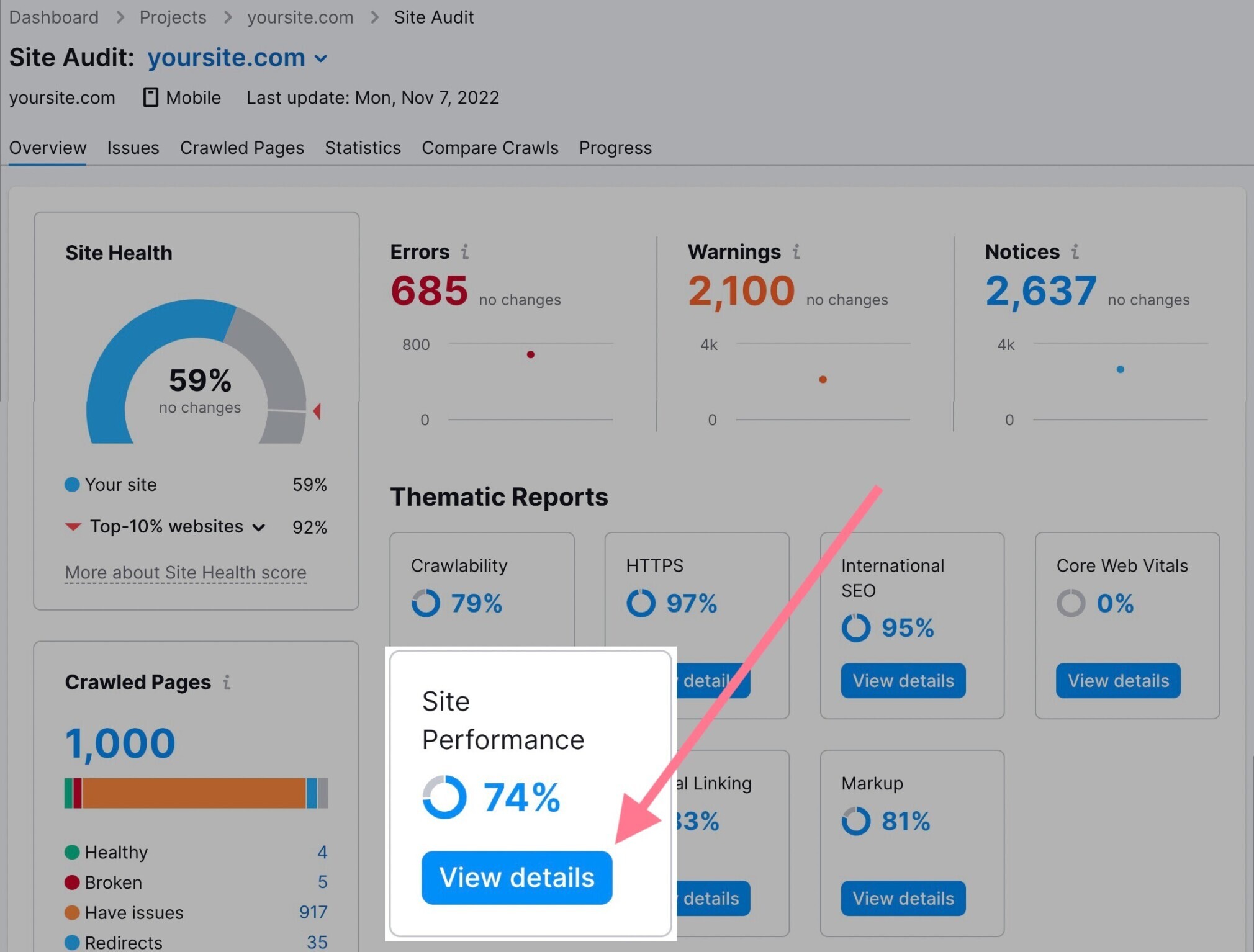Click the Site Health score icon
Viewport: 1254px width, 952px height.
pos(198,379)
